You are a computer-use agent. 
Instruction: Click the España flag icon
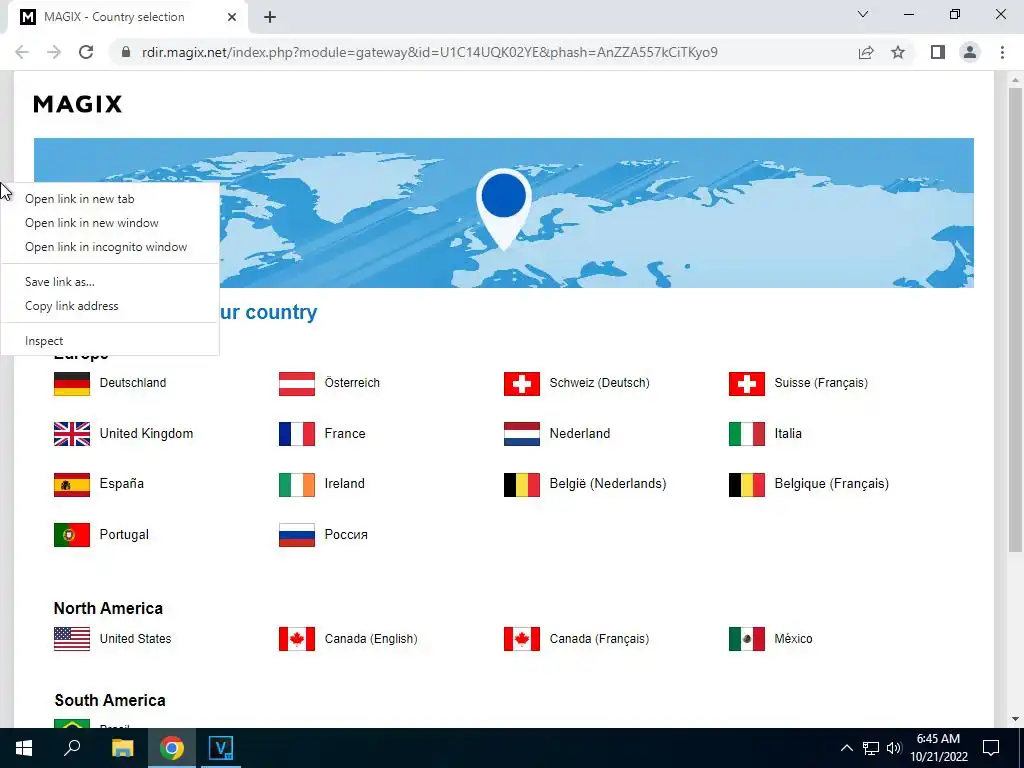coord(72,485)
